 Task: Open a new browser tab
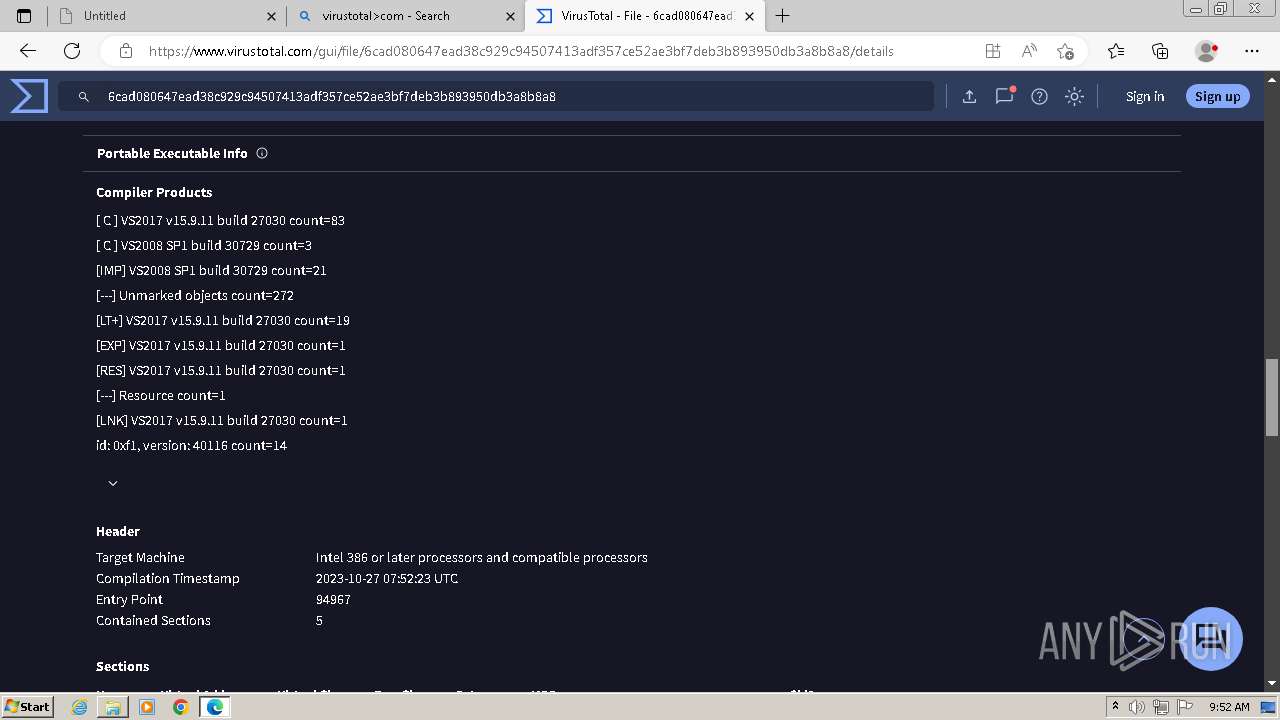point(782,16)
